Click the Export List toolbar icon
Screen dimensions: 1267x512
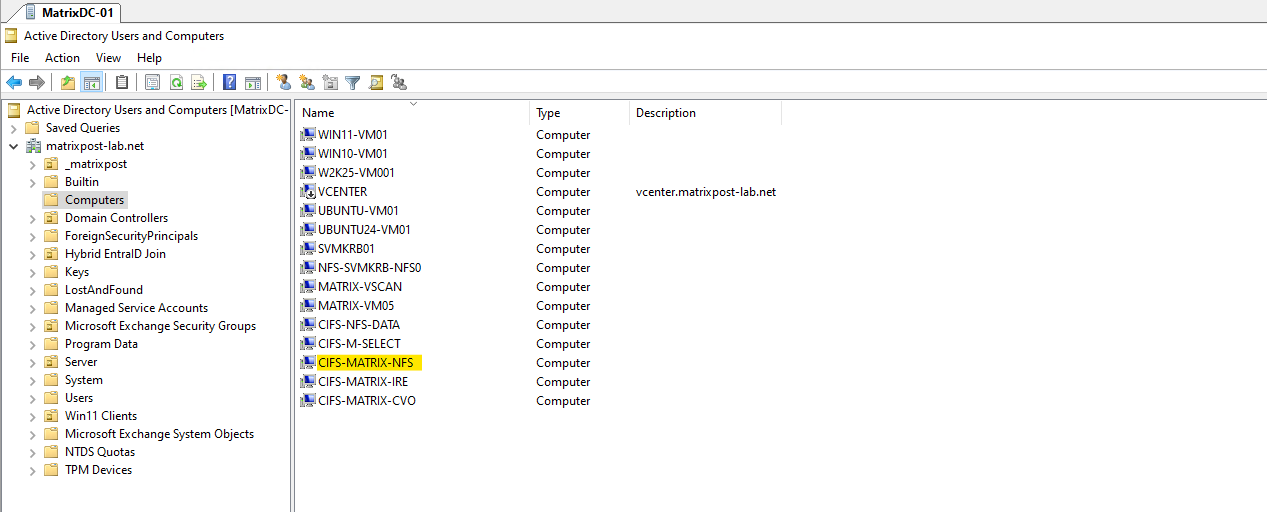(199, 82)
